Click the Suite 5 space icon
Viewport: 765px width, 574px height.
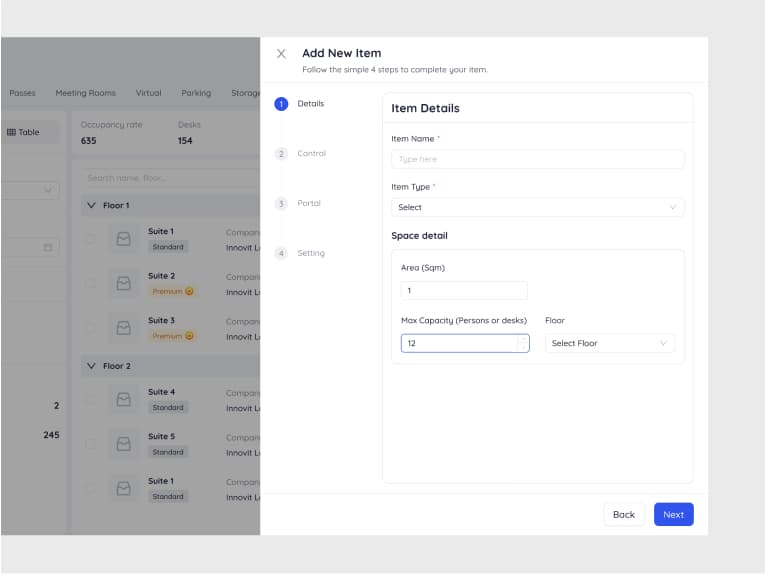click(123, 444)
